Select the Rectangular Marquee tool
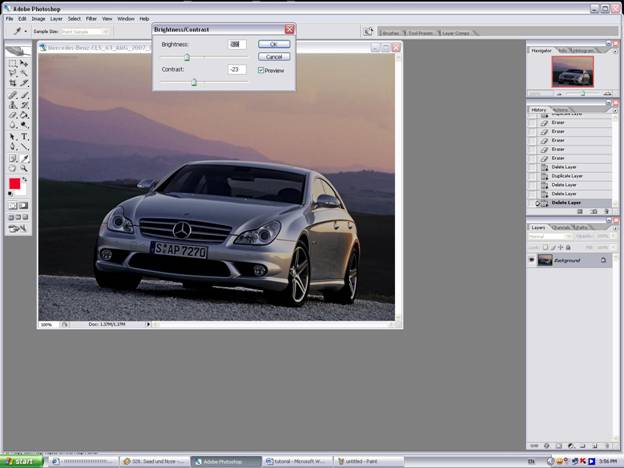 13,63
